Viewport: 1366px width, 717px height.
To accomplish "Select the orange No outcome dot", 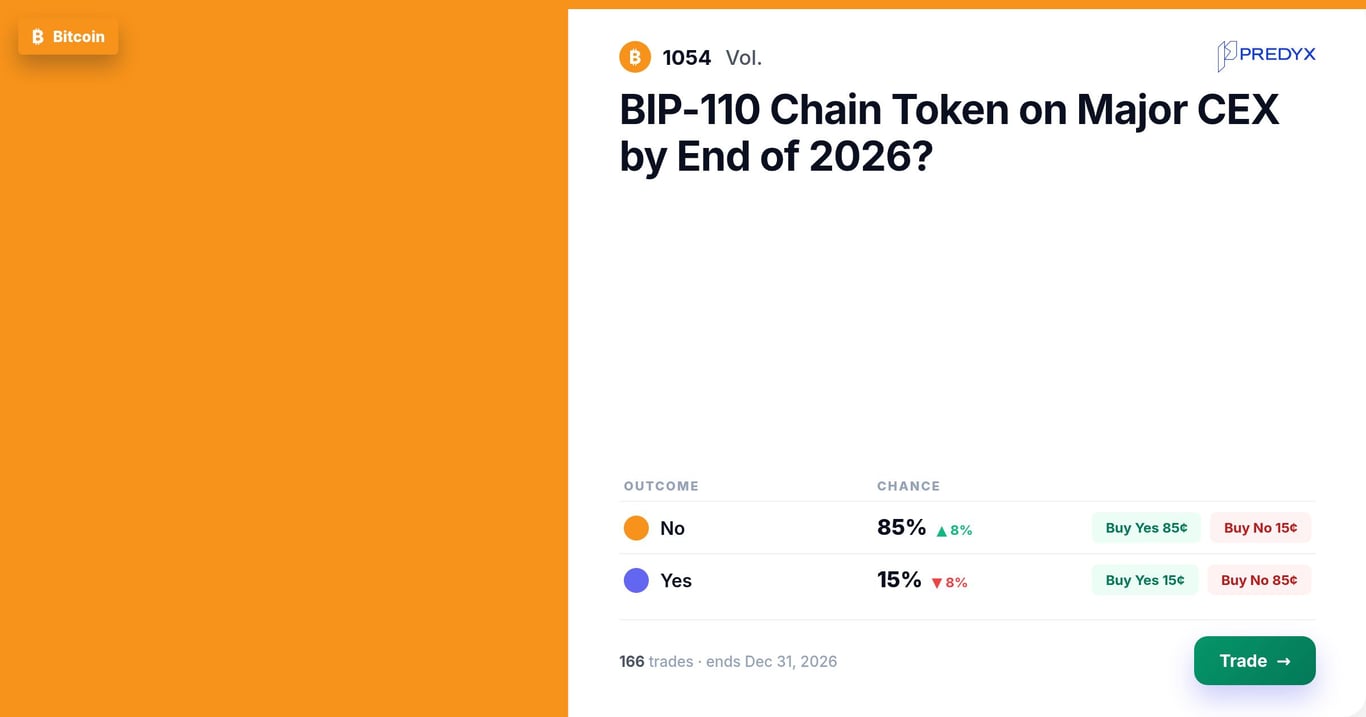I will click(x=636, y=528).
